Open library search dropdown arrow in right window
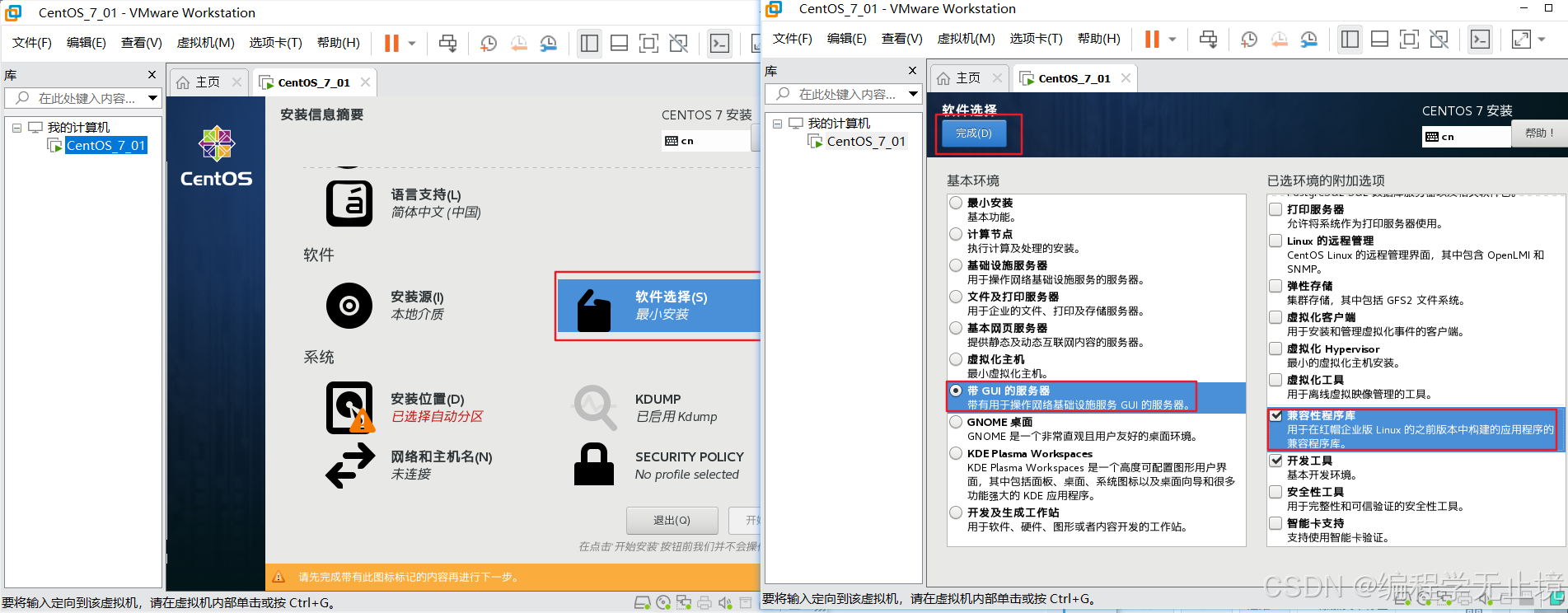 pos(913,94)
